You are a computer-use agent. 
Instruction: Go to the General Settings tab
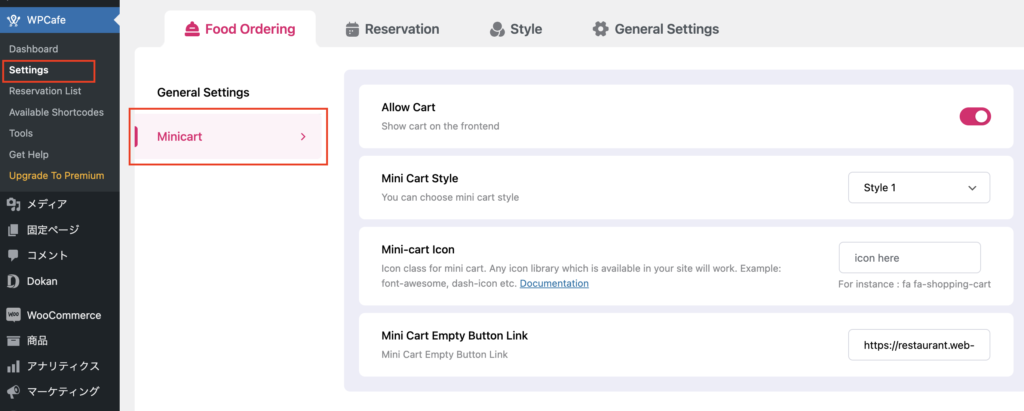click(655, 29)
